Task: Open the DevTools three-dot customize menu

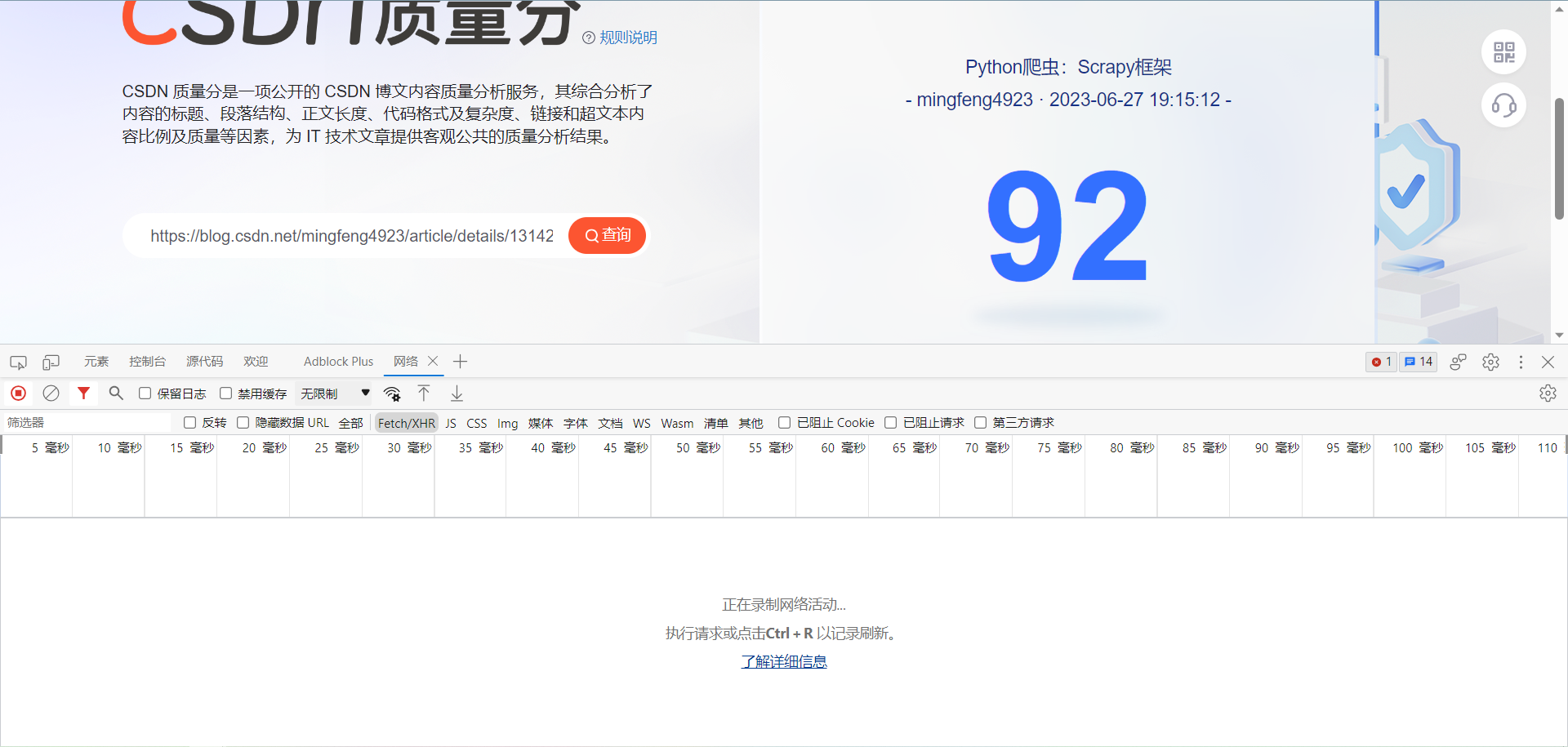Action: point(1521,362)
